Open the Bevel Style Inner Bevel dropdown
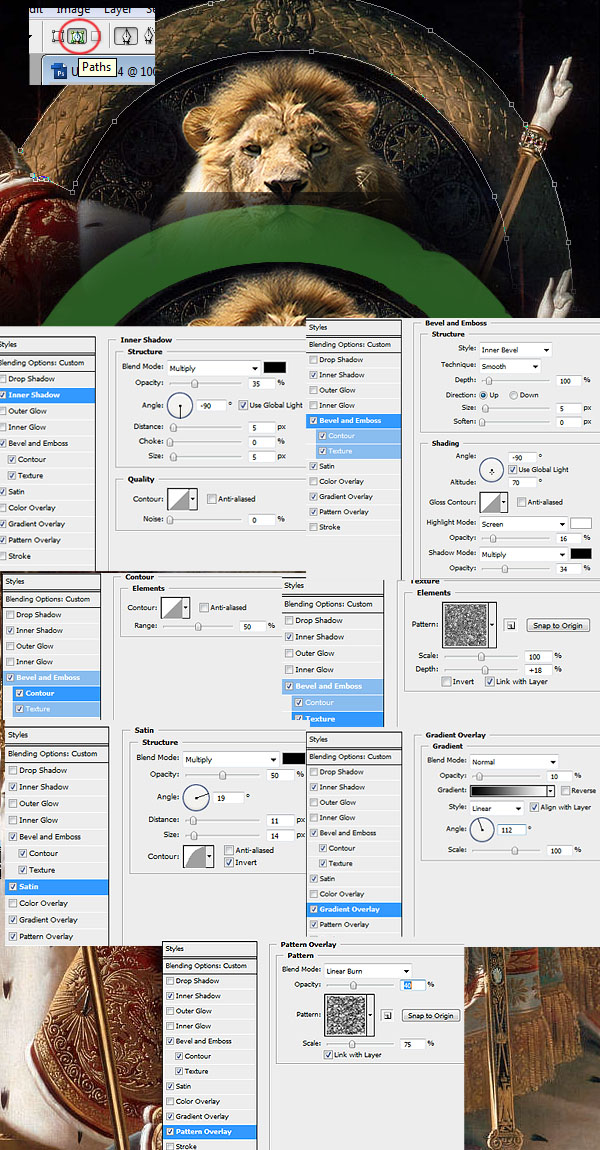The image size is (600, 1150). tap(515, 350)
